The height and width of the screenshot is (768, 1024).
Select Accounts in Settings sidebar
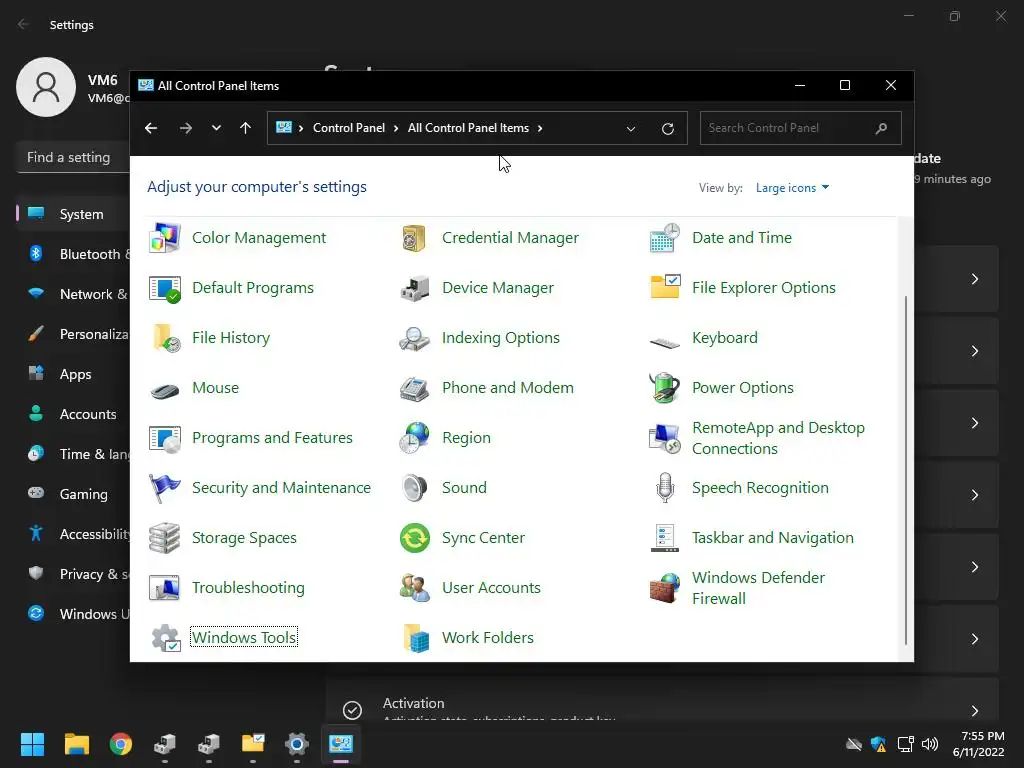[x=74, y=414]
